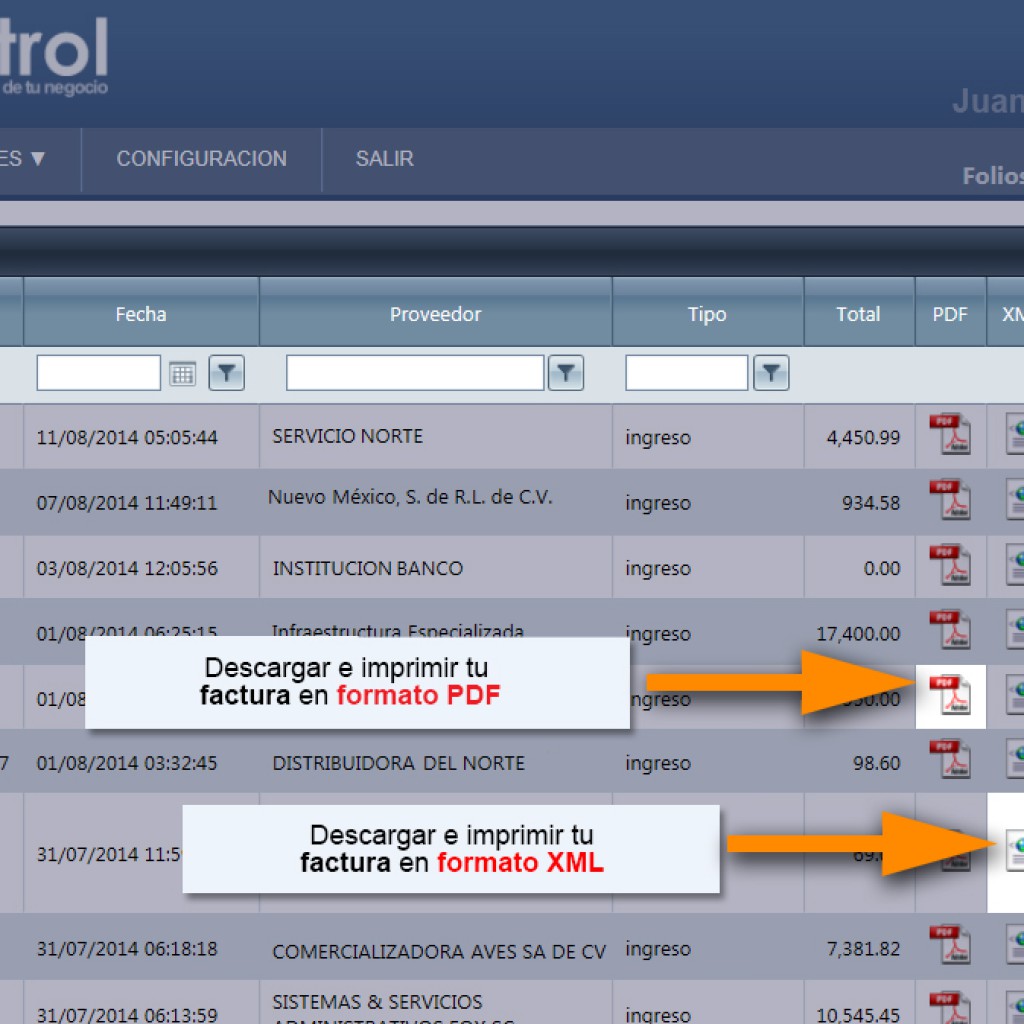Focus the Proveedor filter text box
1024x1024 pixels.
click(415, 373)
